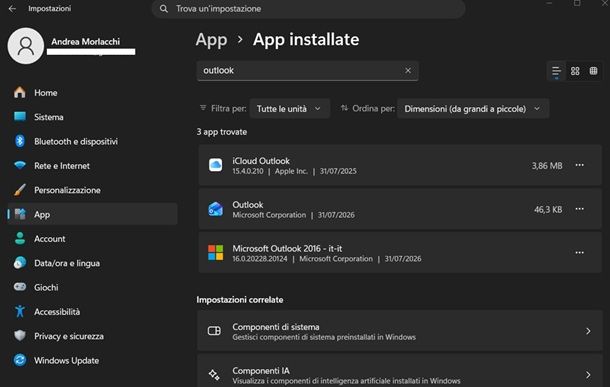Click the 46,3 KB size value

pyautogui.click(x=548, y=210)
